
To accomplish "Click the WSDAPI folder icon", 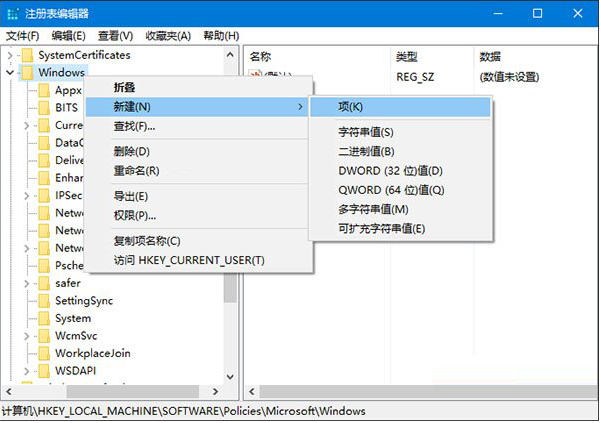I will pyautogui.click(x=44, y=371).
